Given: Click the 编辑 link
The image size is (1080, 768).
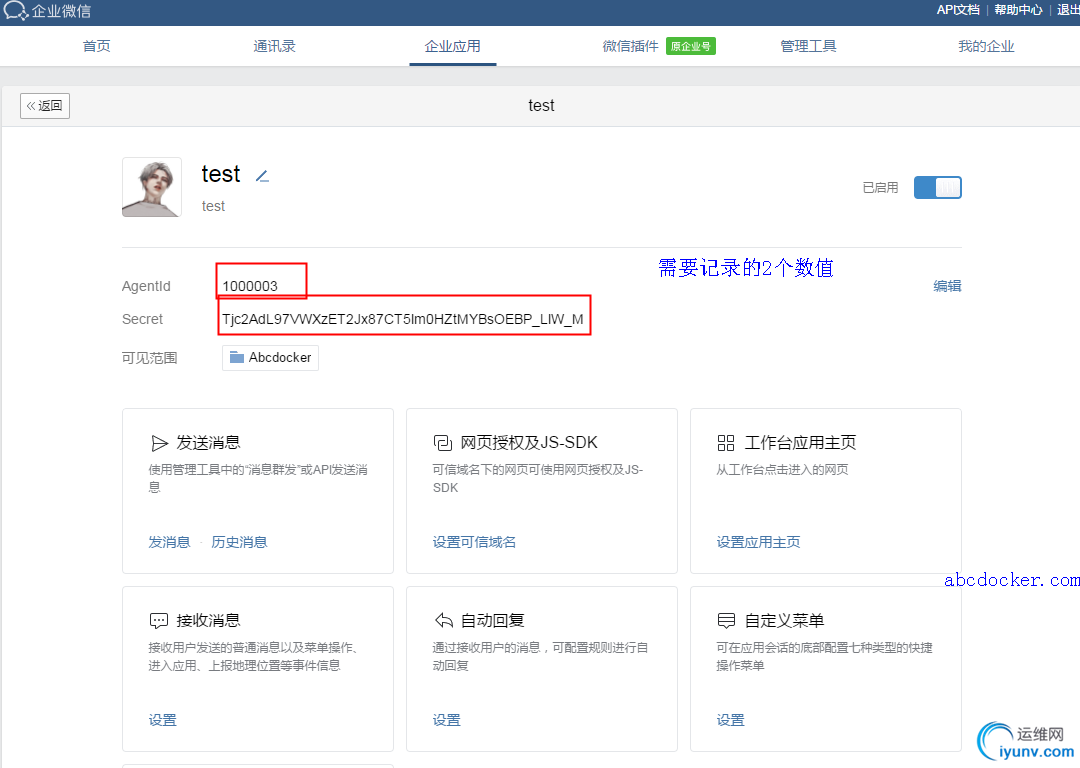Looking at the screenshot, I should [x=947, y=286].
